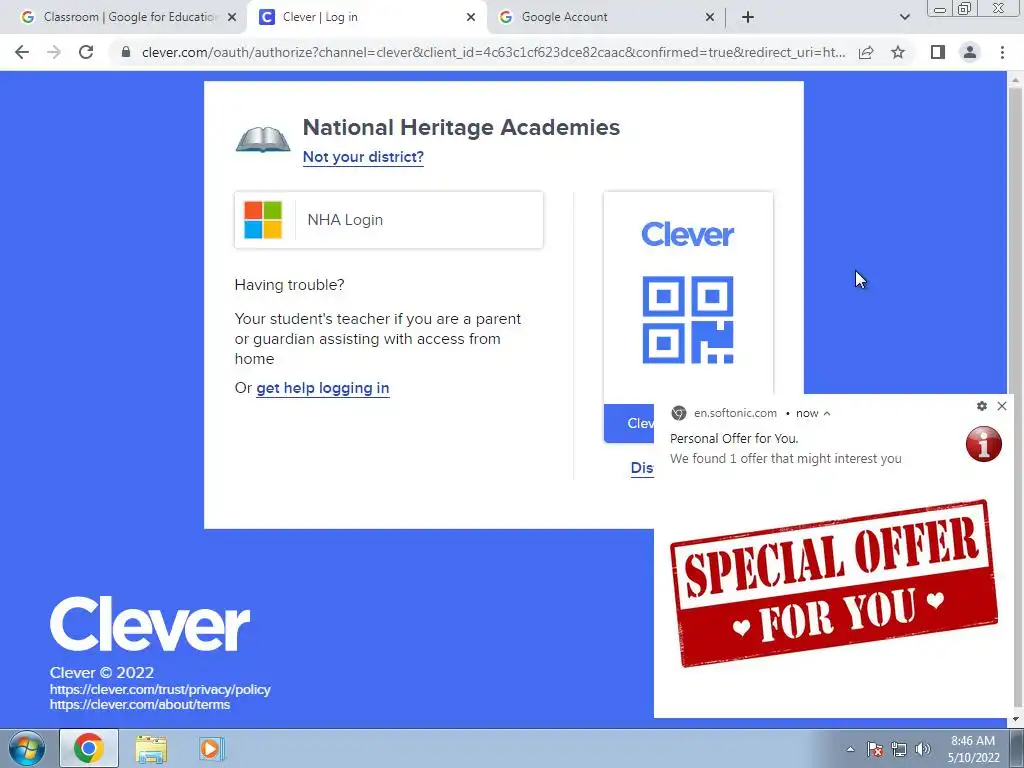
Task: Open the browser side panel icon
Action: pyautogui.click(x=938, y=52)
